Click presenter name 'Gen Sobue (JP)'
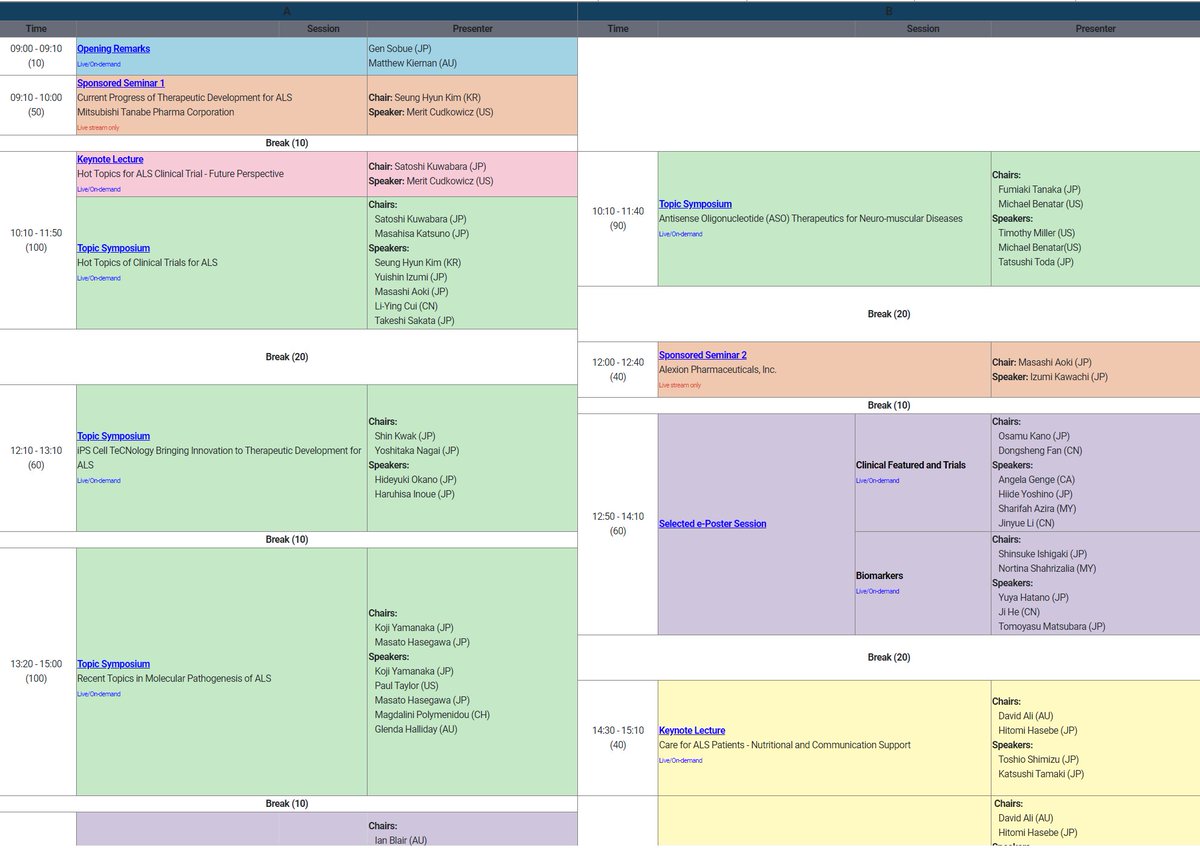The height and width of the screenshot is (848, 1200). (x=400, y=48)
